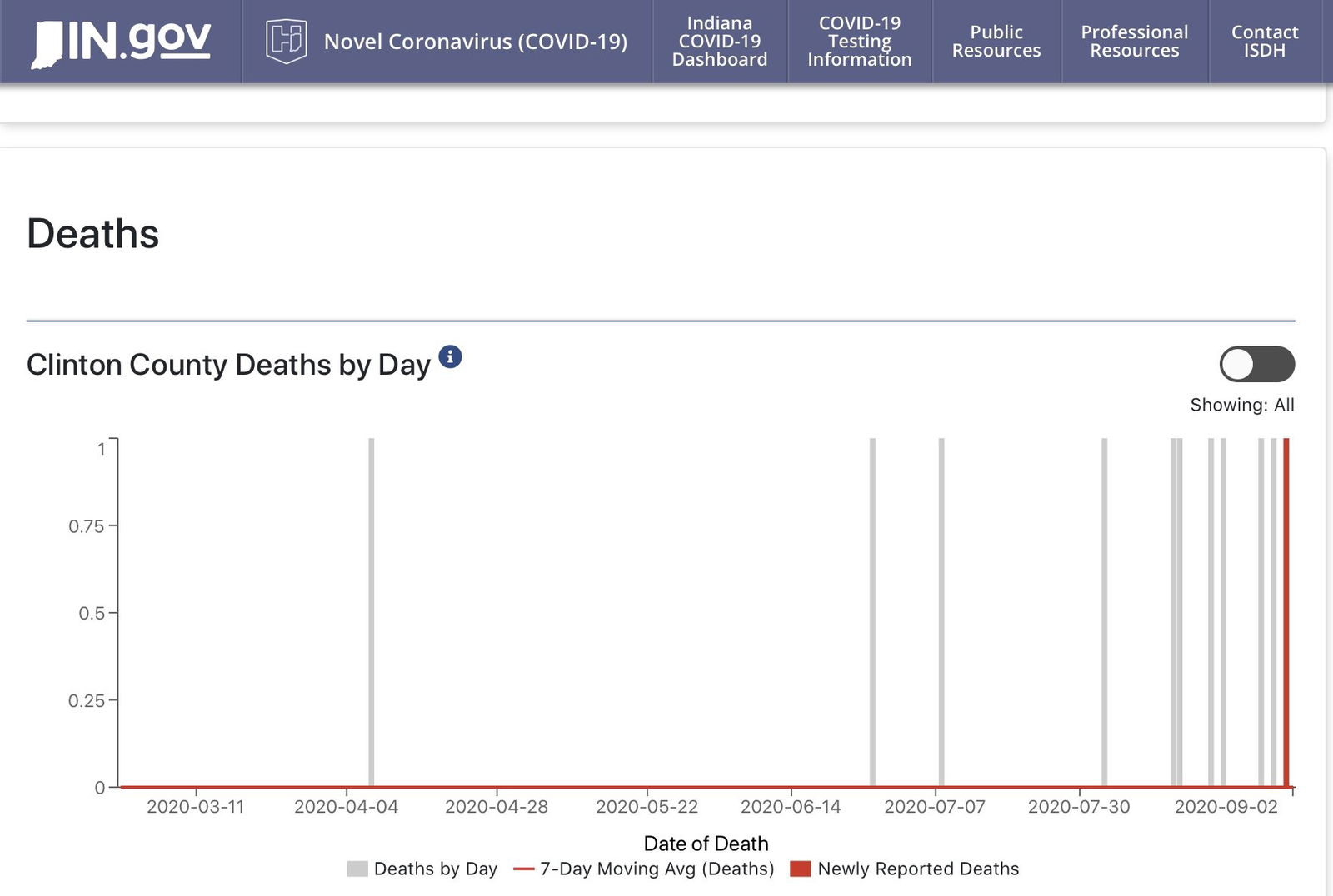Open info icon beside Clinton County Deaths
The height and width of the screenshot is (896, 1333).
coord(450,357)
